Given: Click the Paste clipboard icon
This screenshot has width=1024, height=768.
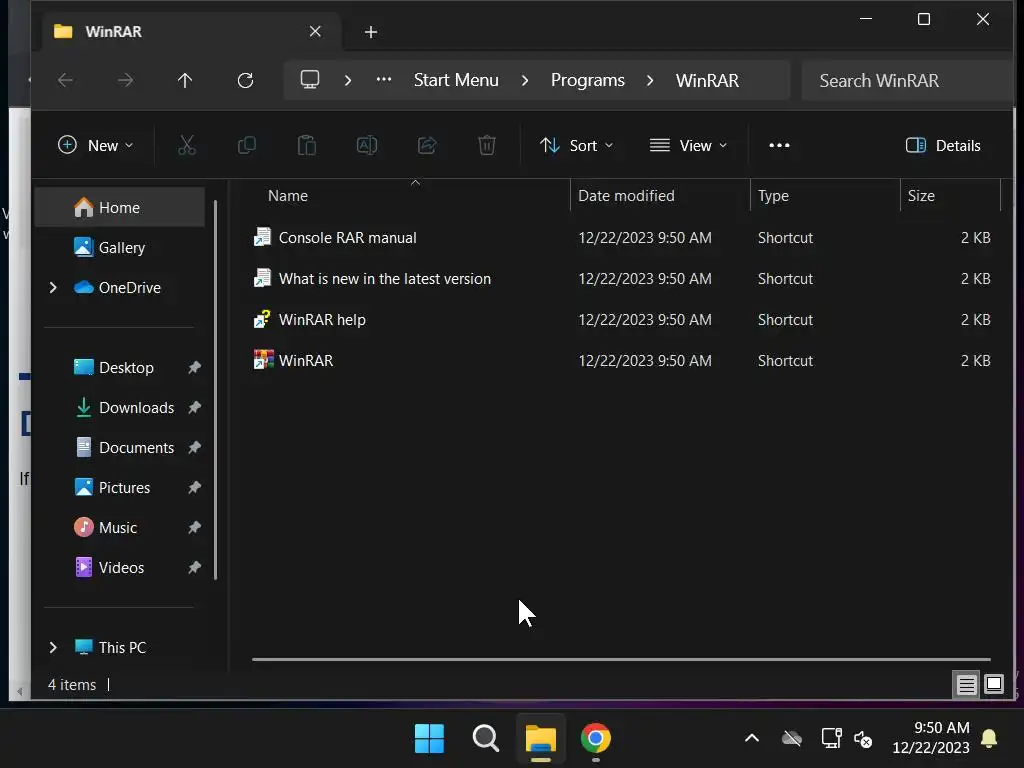Looking at the screenshot, I should point(307,145).
